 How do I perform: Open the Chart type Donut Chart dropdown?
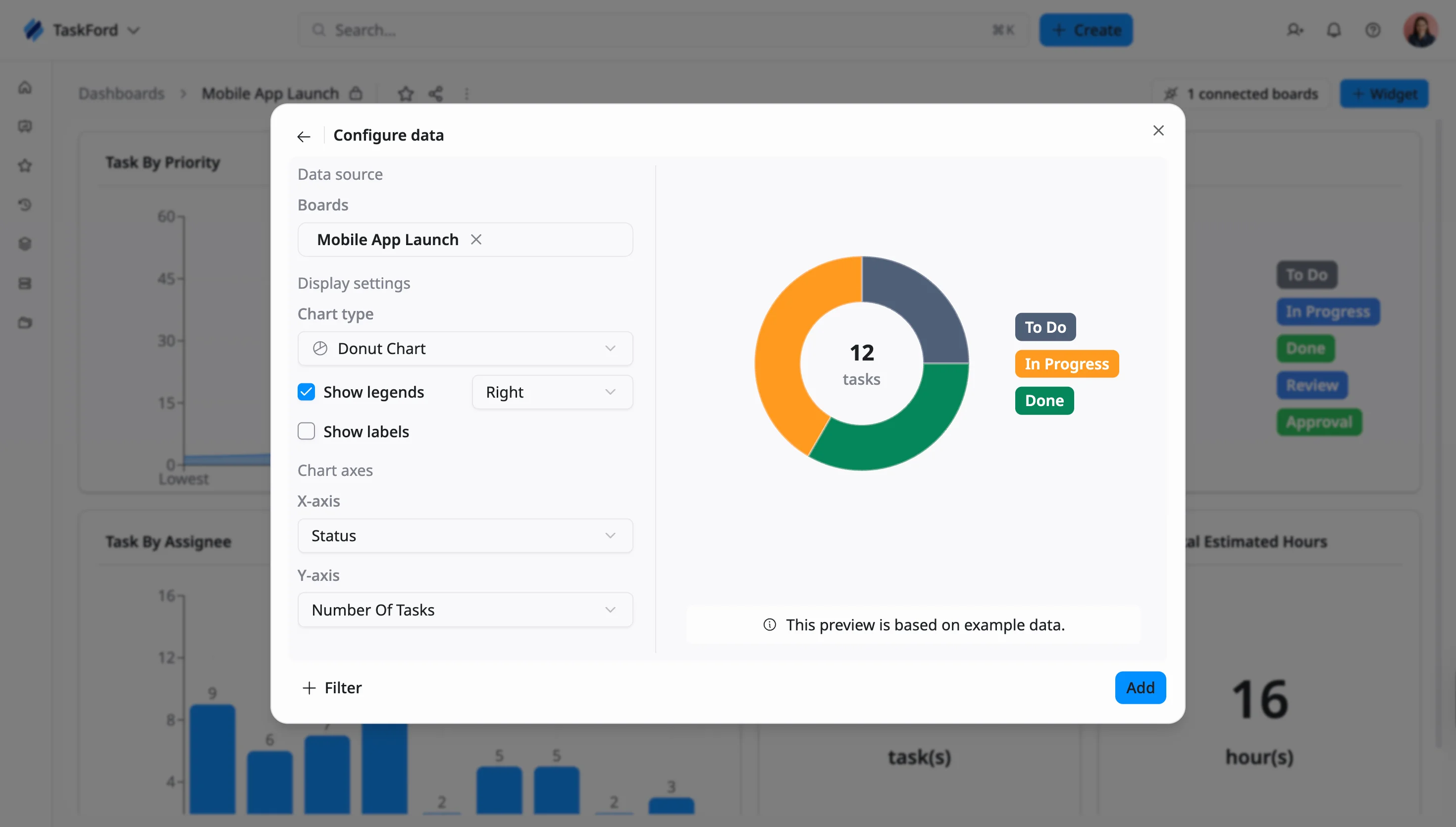pyautogui.click(x=465, y=349)
